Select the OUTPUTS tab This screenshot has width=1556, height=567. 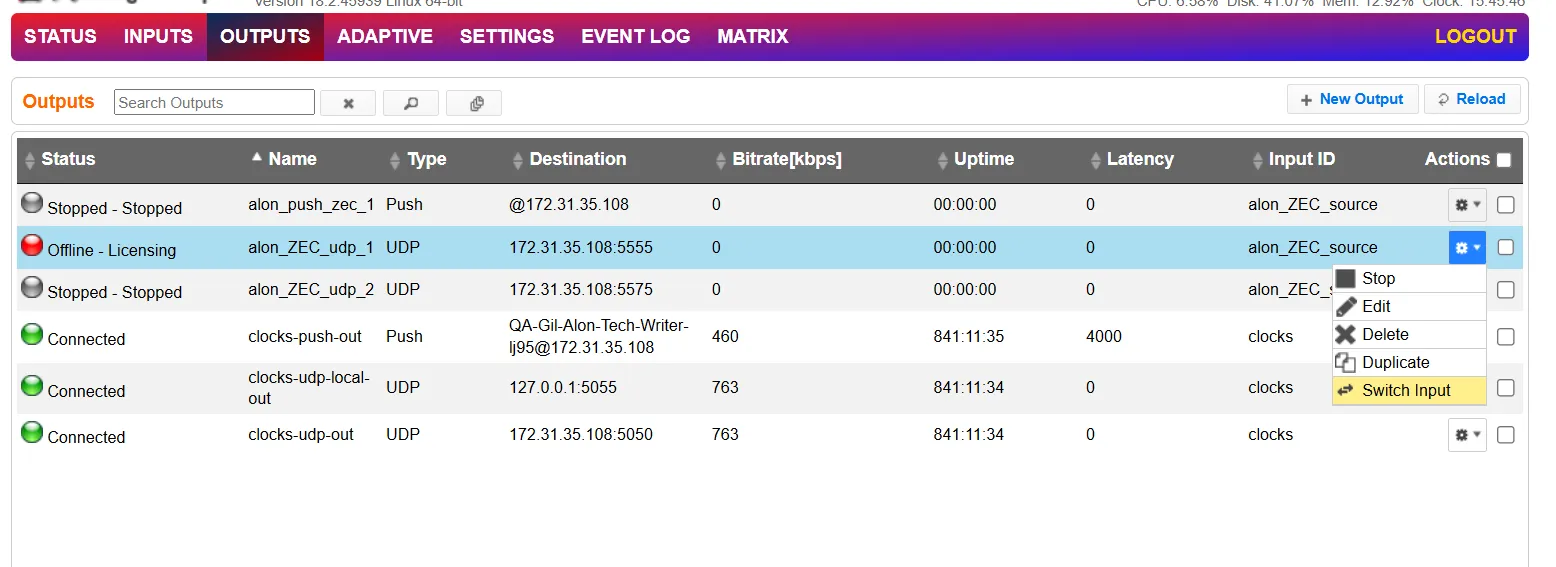[x=265, y=37]
